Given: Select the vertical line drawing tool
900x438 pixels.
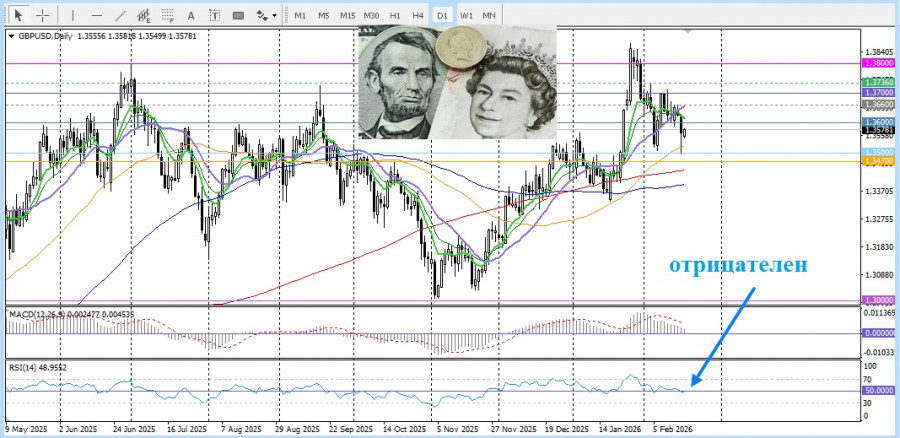Looking at the screenshot, I should click(72, 15).
